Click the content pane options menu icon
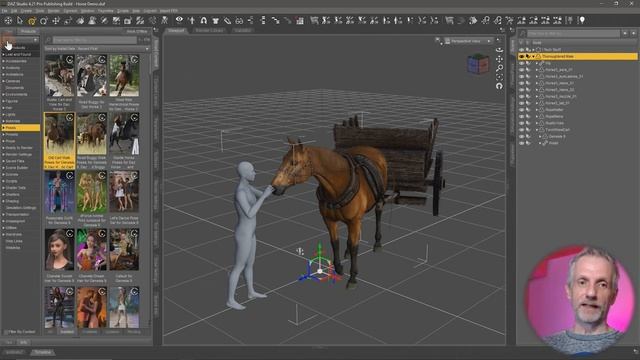Screen dimensions: 640x360 [x=156, y=31]
